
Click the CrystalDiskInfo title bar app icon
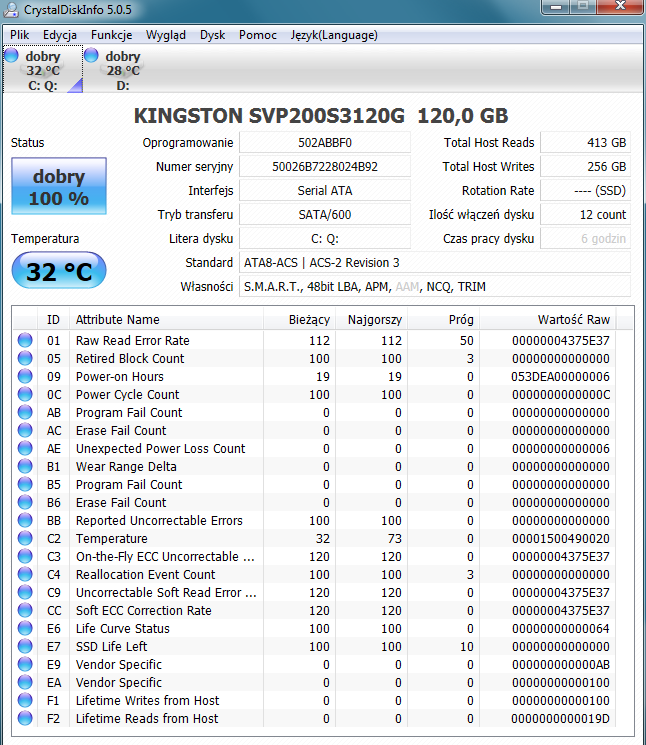10,10
